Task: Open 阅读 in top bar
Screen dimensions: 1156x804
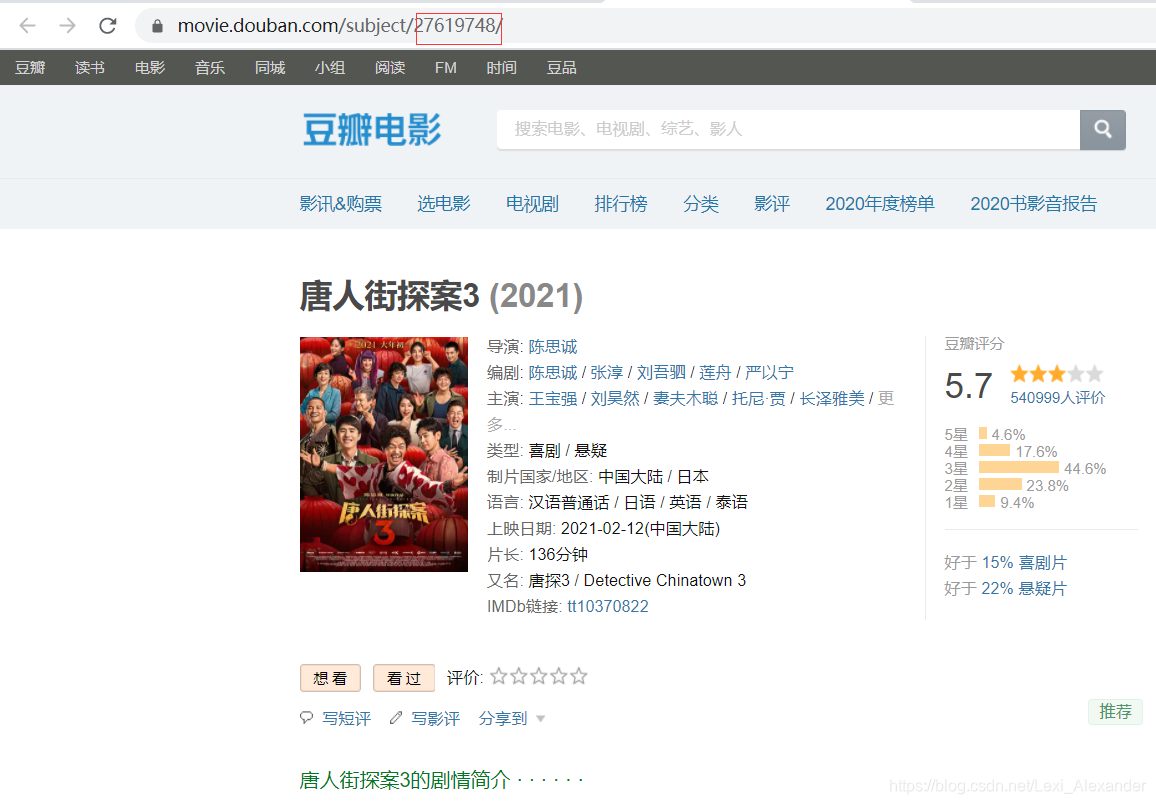Action: [x=390, y=68]
